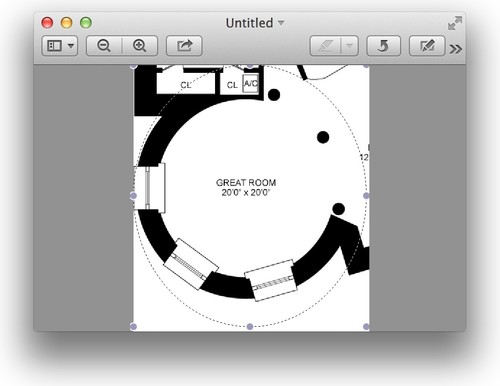This screenshot has width=500, height=386.
Task: Click the Zoom In magnifier button
Action: coord(140,46)
